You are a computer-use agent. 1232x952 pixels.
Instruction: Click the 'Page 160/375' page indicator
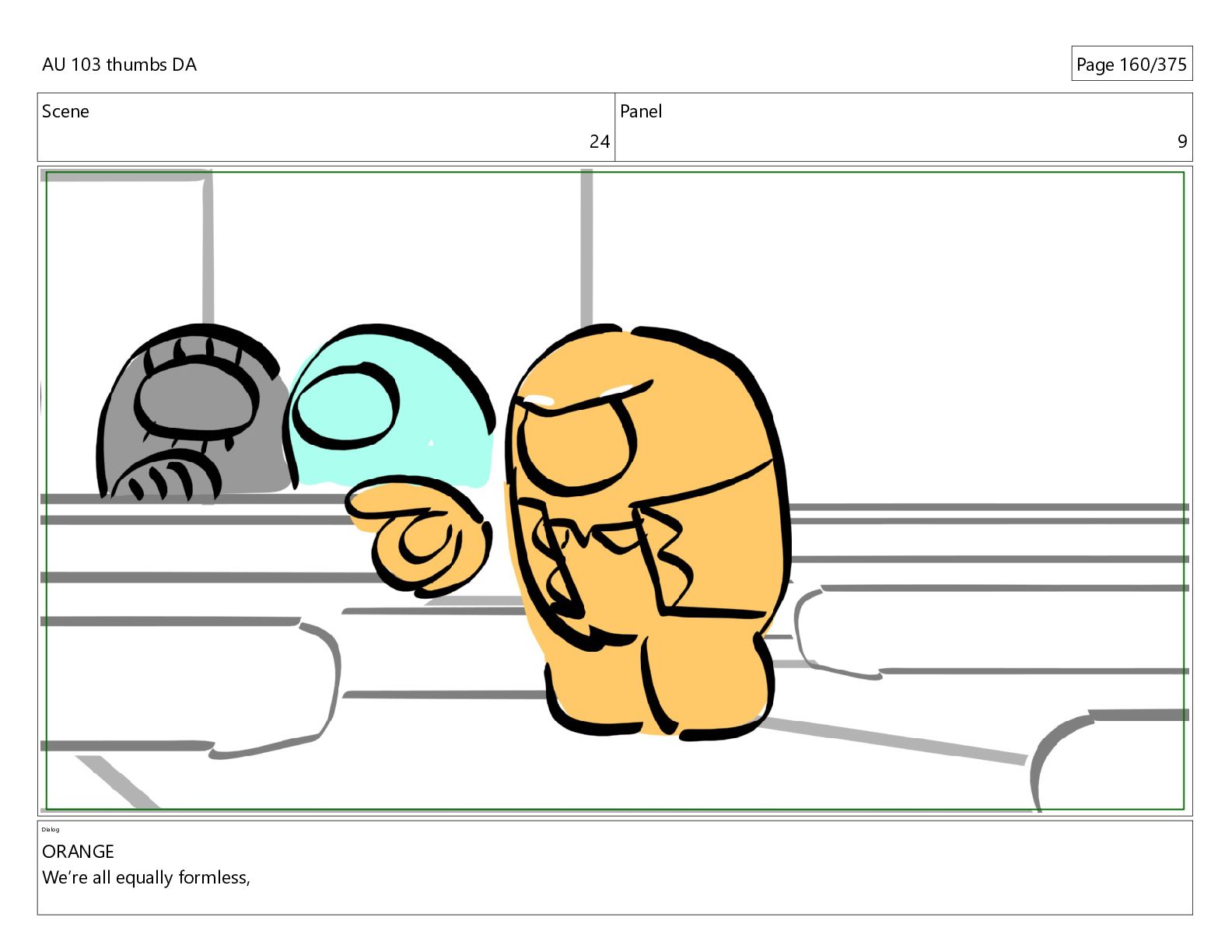(1131, 64)
